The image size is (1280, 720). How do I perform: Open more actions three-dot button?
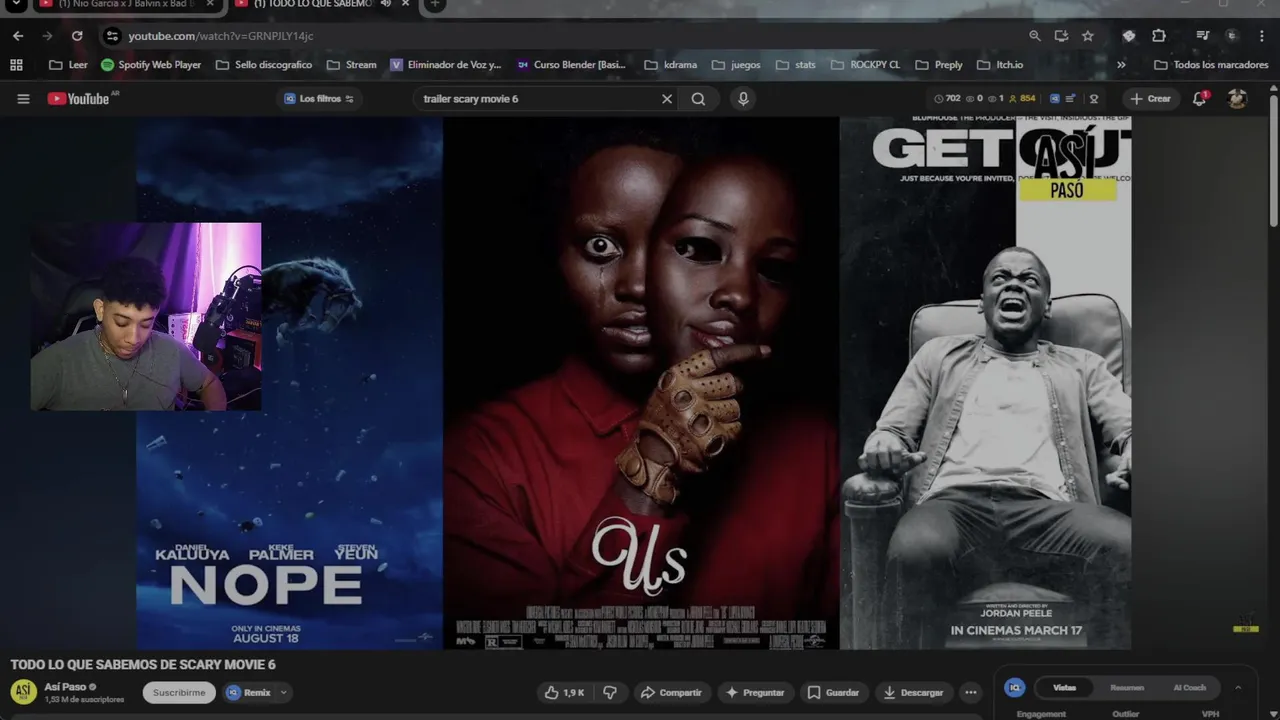(970, 692)
